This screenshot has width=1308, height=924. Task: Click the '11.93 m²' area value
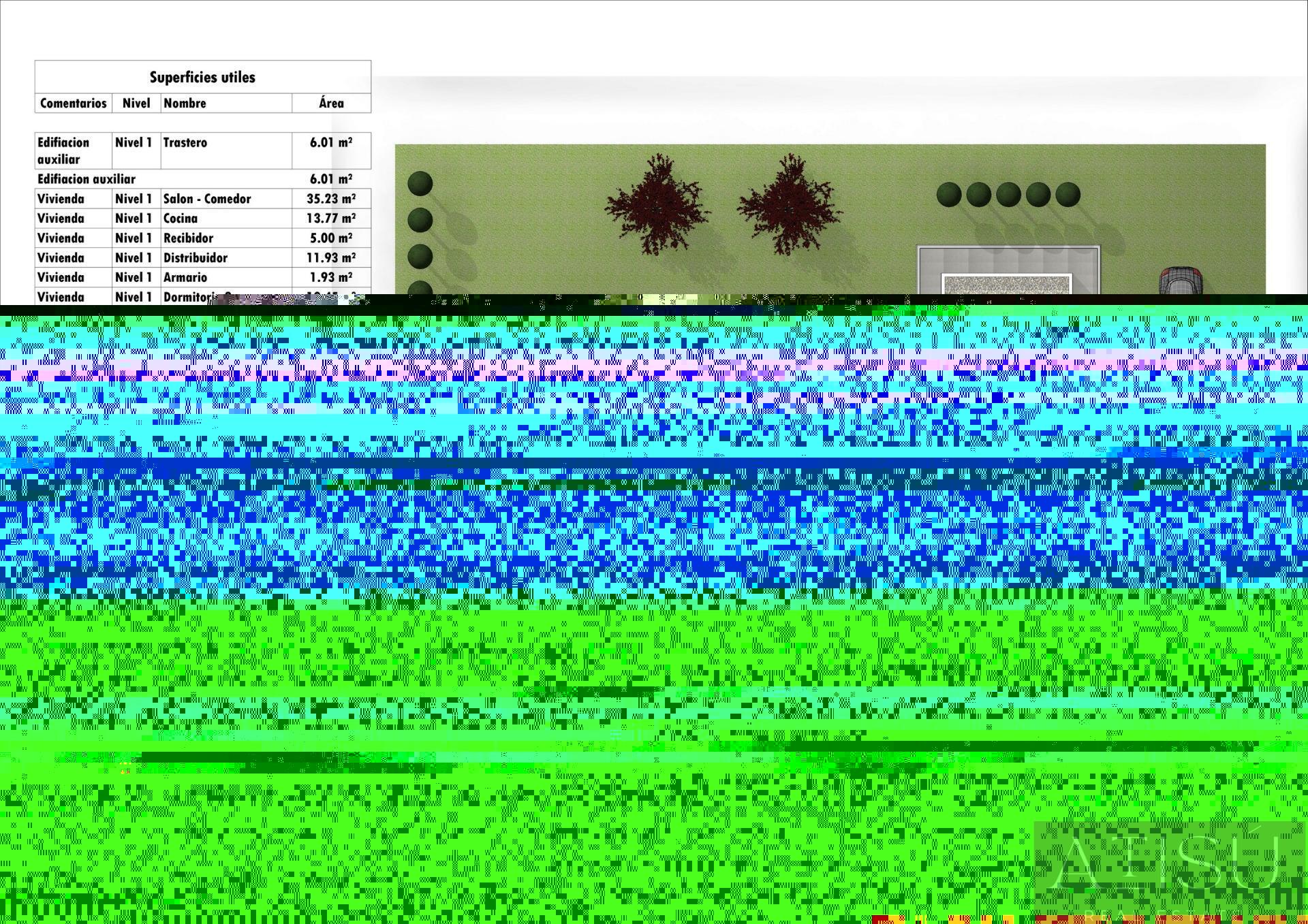coord(331,258)
